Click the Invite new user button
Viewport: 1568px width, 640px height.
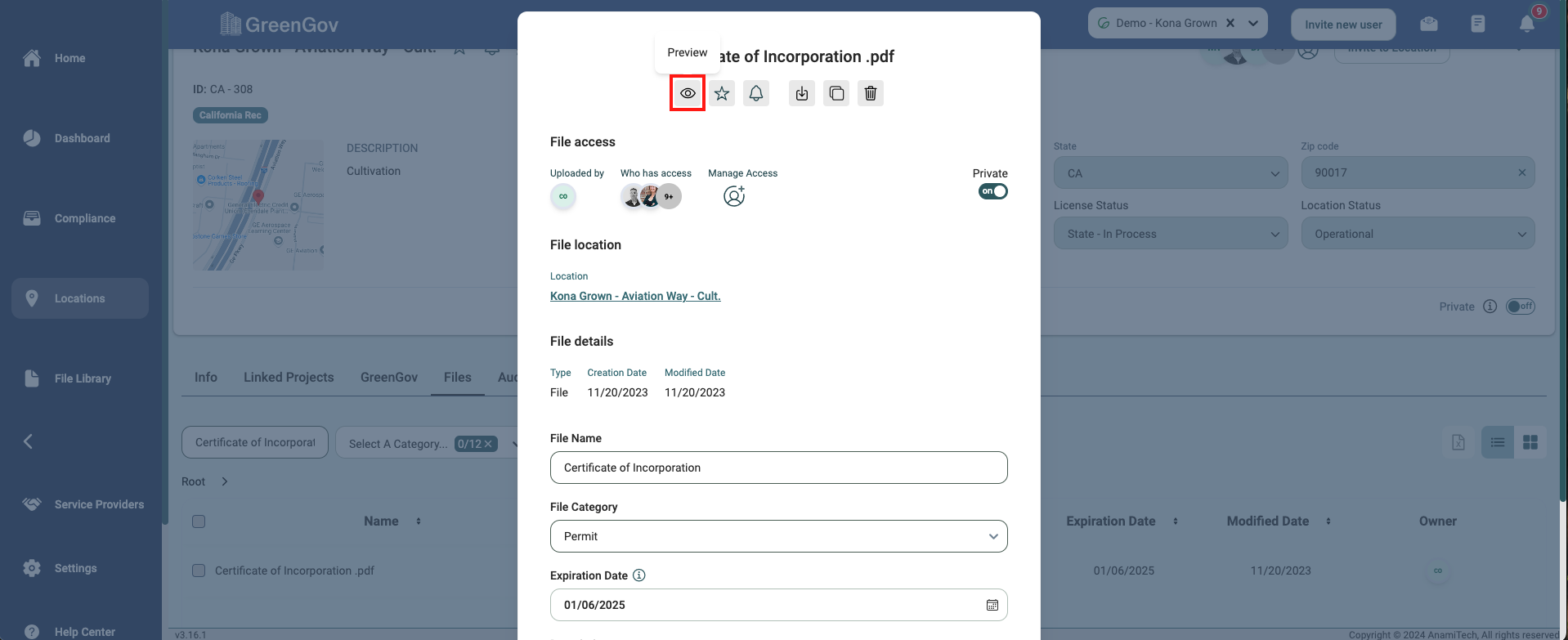(1343, 25)
